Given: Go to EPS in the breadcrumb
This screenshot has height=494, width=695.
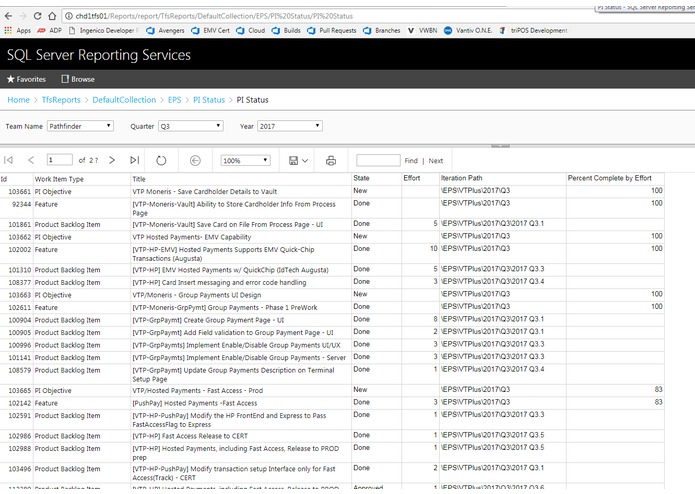Looking at the screenshot, I should [x=175, y=100].
